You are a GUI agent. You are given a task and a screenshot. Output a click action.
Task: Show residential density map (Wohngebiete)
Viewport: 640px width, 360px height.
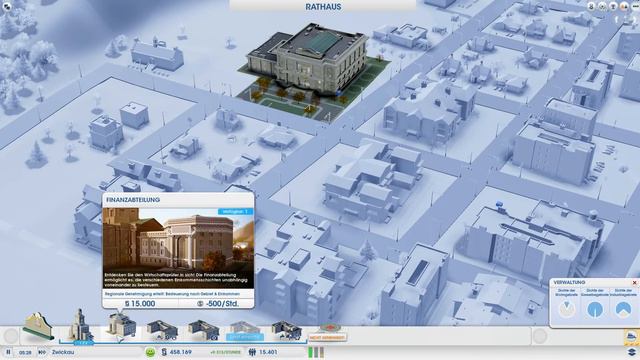567,309
